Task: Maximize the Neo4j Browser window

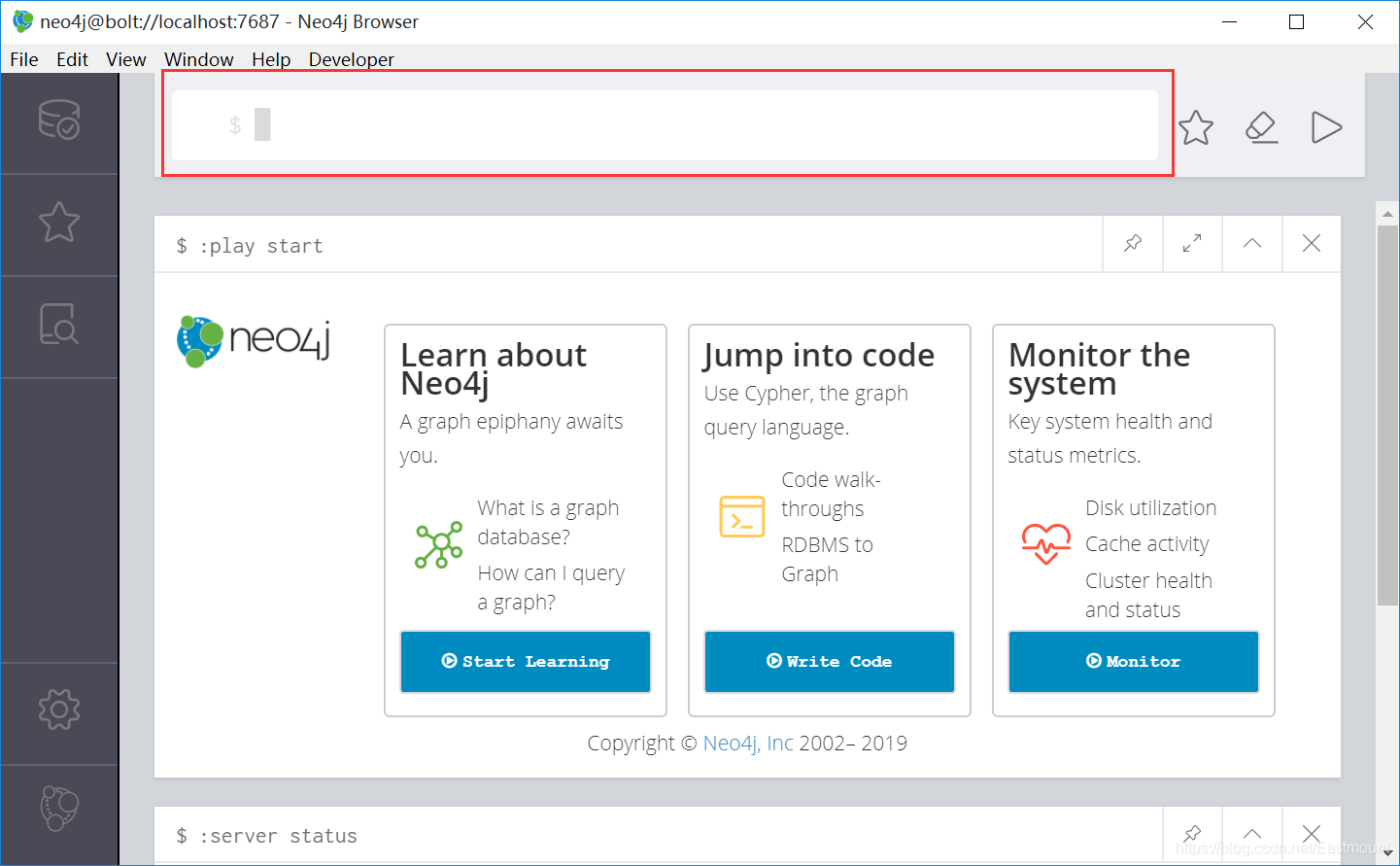Action: click(x=1296, y=21)
